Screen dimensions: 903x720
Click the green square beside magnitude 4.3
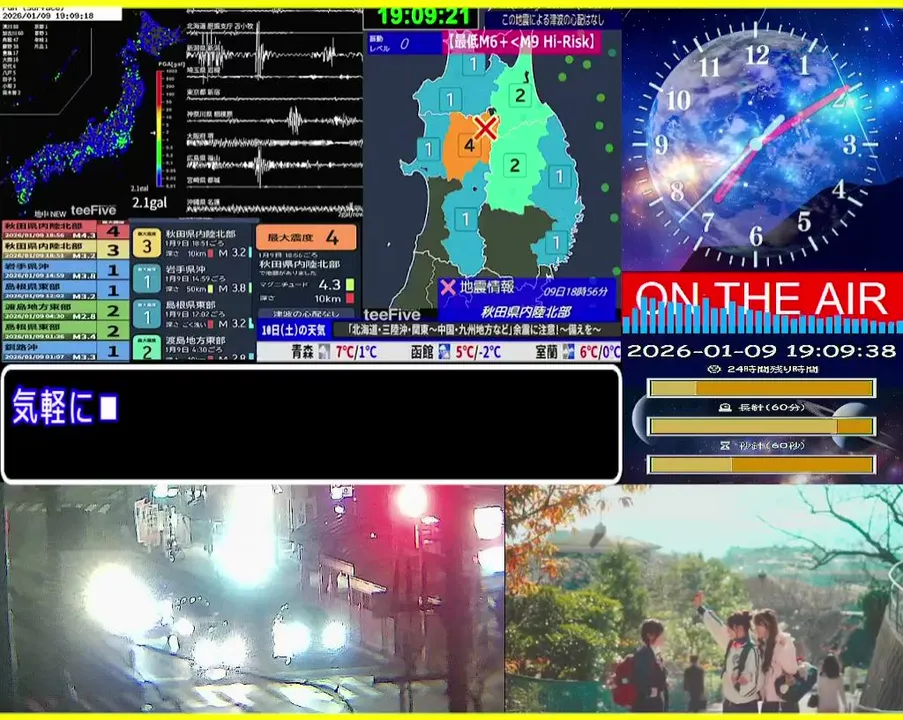(x=350, y=285)
